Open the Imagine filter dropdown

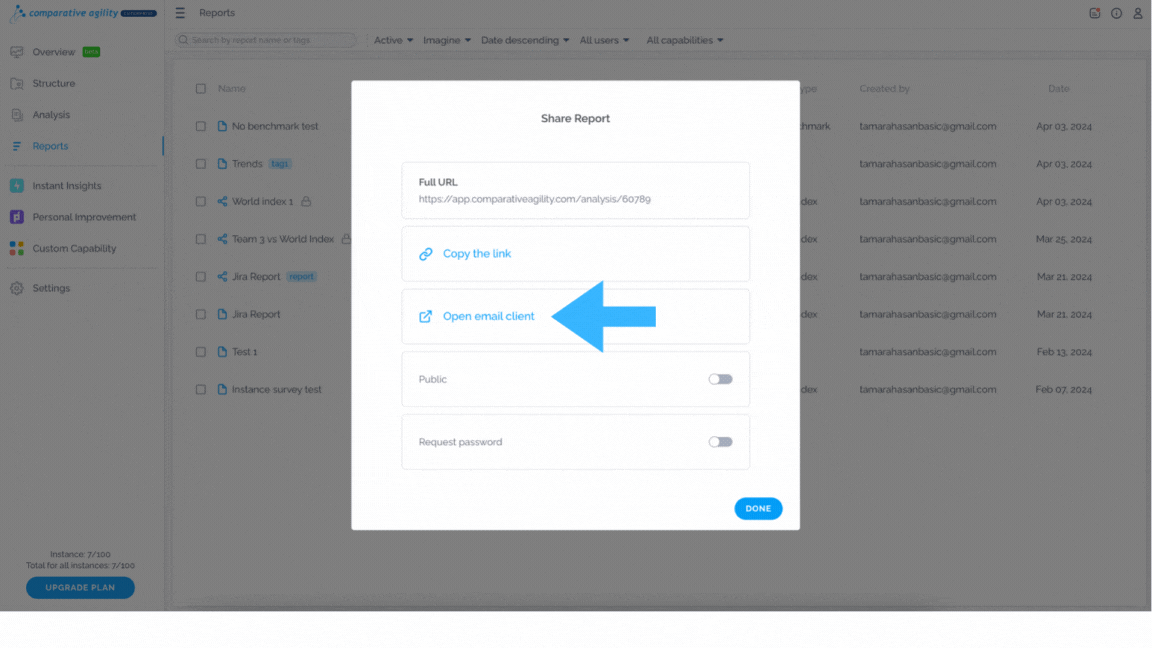[x=447, y=40]
